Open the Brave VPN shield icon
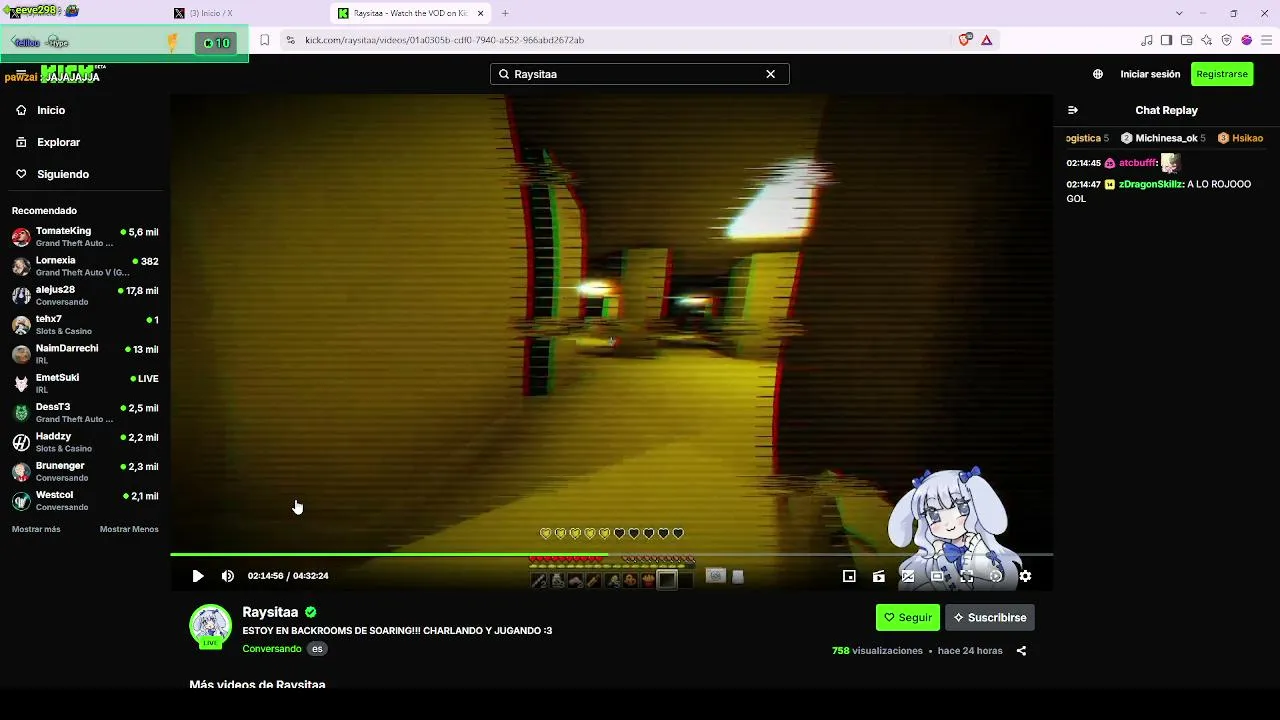This screenshot has height=720, width=1280. click(x=1227, y=40)
